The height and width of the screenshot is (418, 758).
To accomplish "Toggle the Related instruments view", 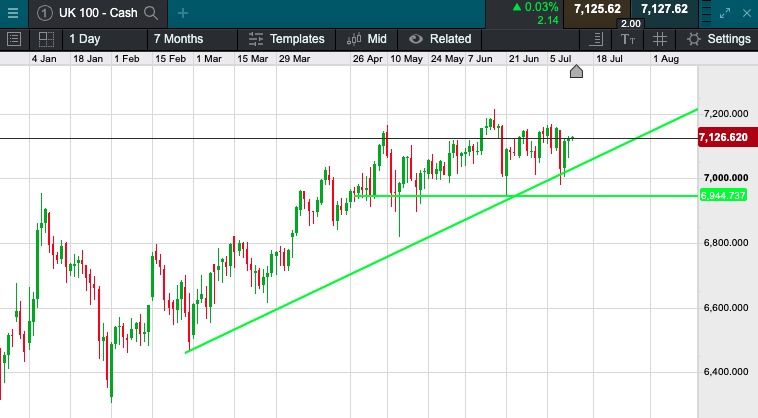I will 439,39.
